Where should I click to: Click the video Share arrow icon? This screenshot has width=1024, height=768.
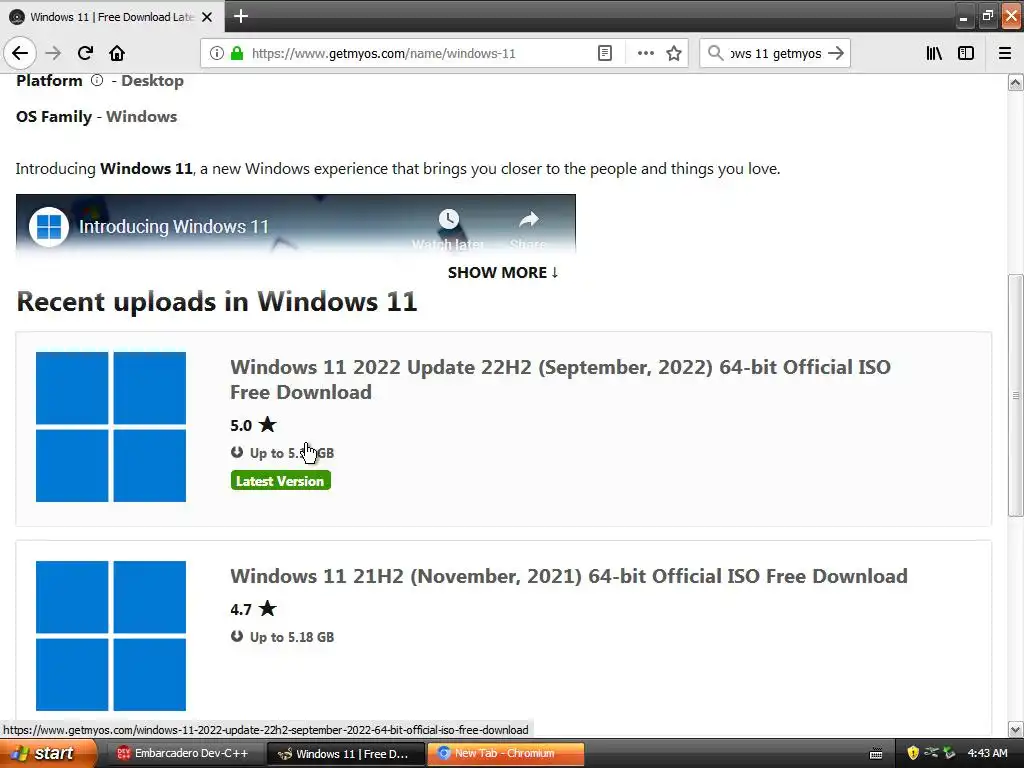click(x=528, y=219)
